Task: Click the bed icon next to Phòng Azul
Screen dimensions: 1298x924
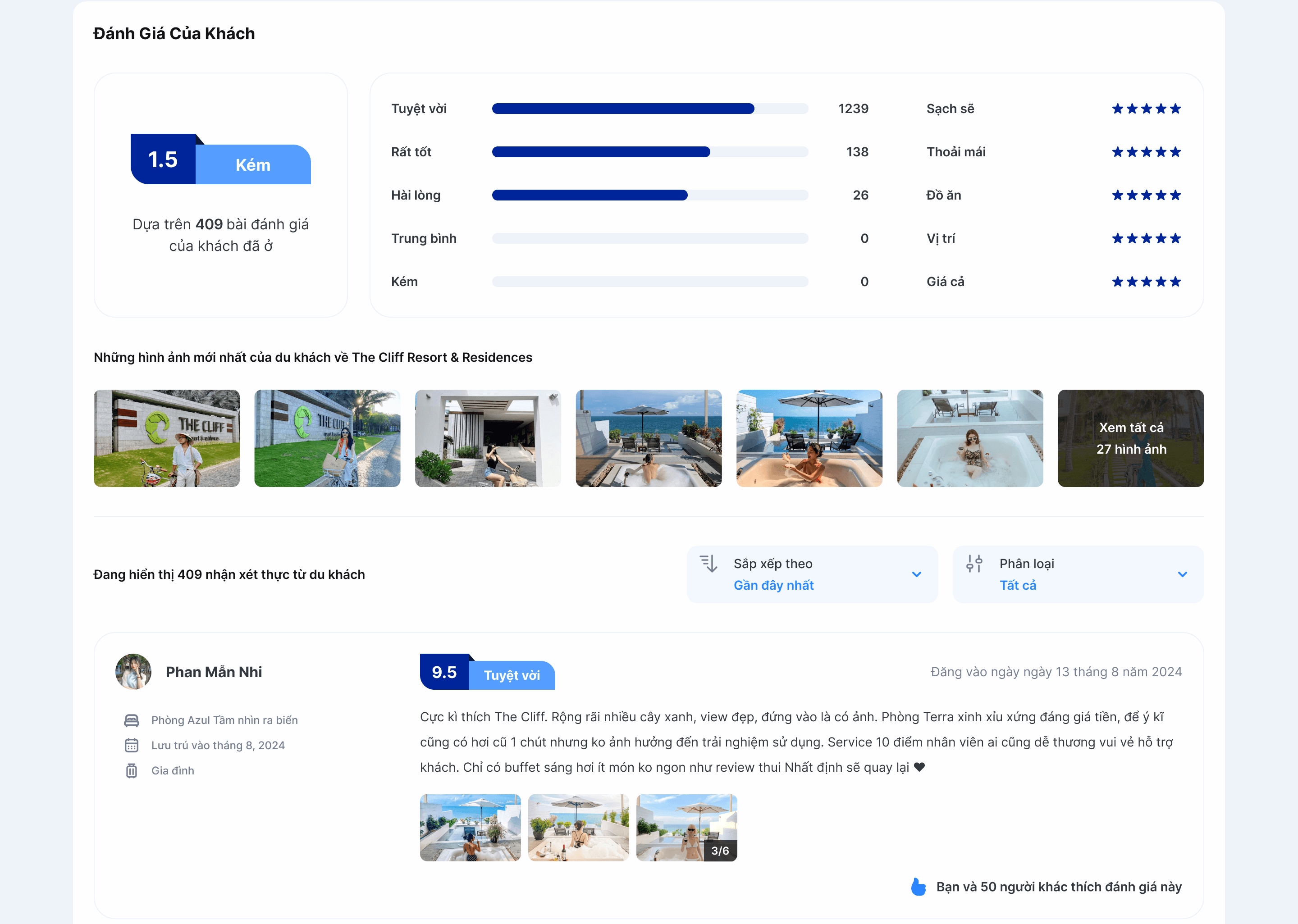Action: click(x=132, y=720)
